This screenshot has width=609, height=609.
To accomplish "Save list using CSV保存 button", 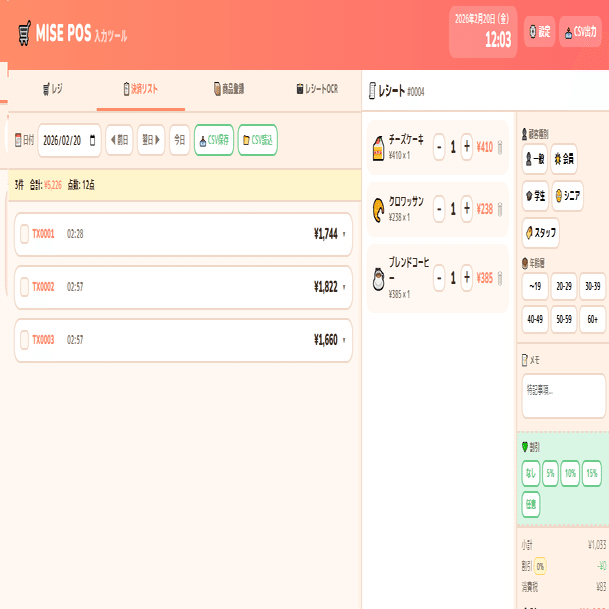I will point(214,140).
